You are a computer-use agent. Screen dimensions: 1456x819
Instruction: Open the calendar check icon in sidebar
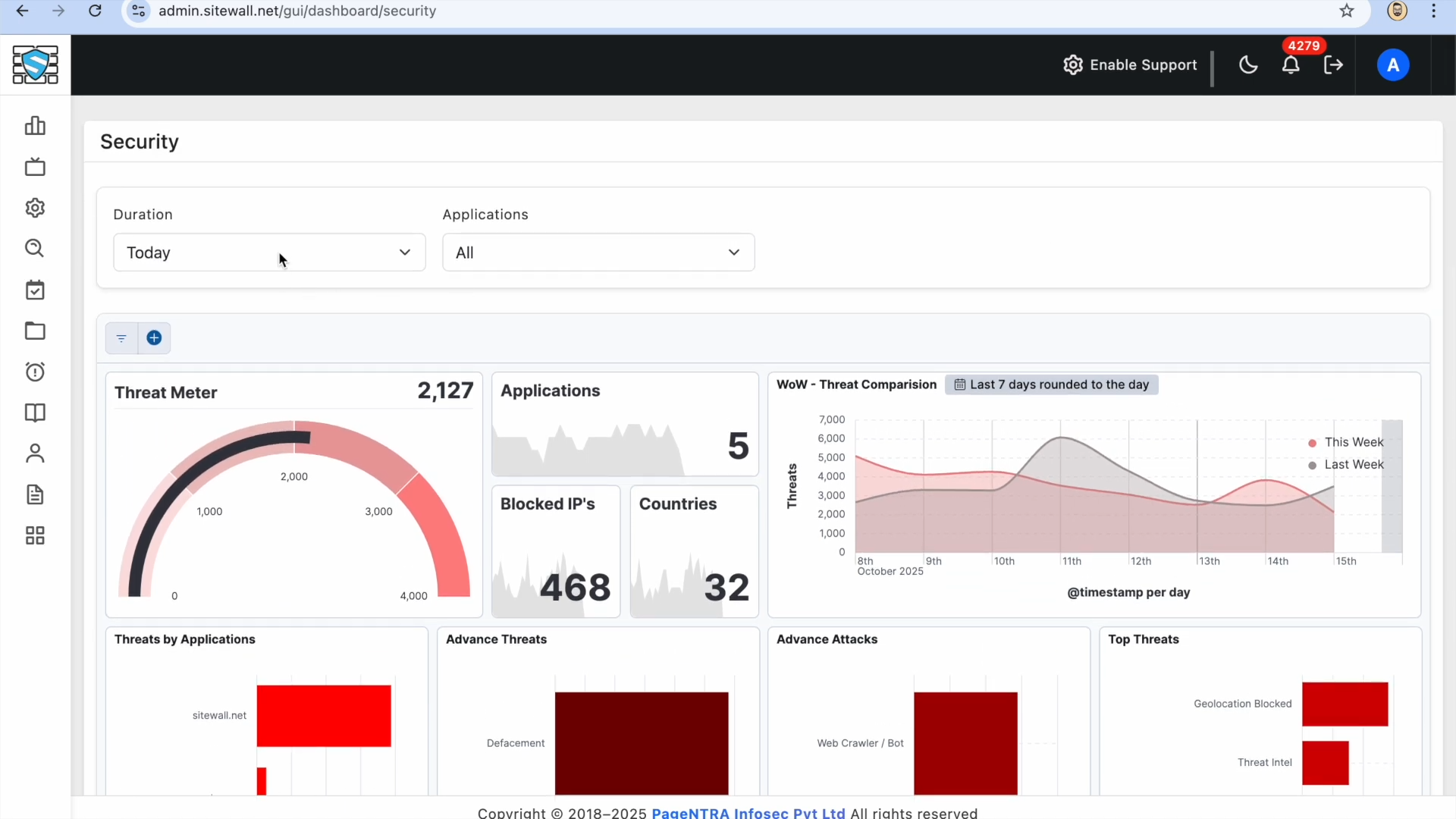click(x=35, y=290)
